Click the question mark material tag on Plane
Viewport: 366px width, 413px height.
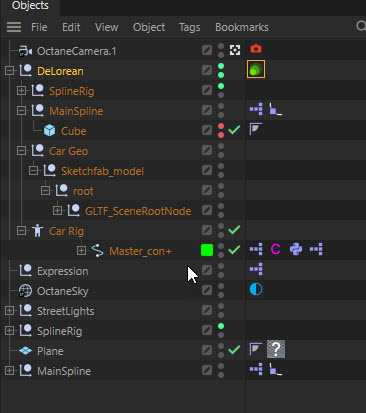pos(276,349)
